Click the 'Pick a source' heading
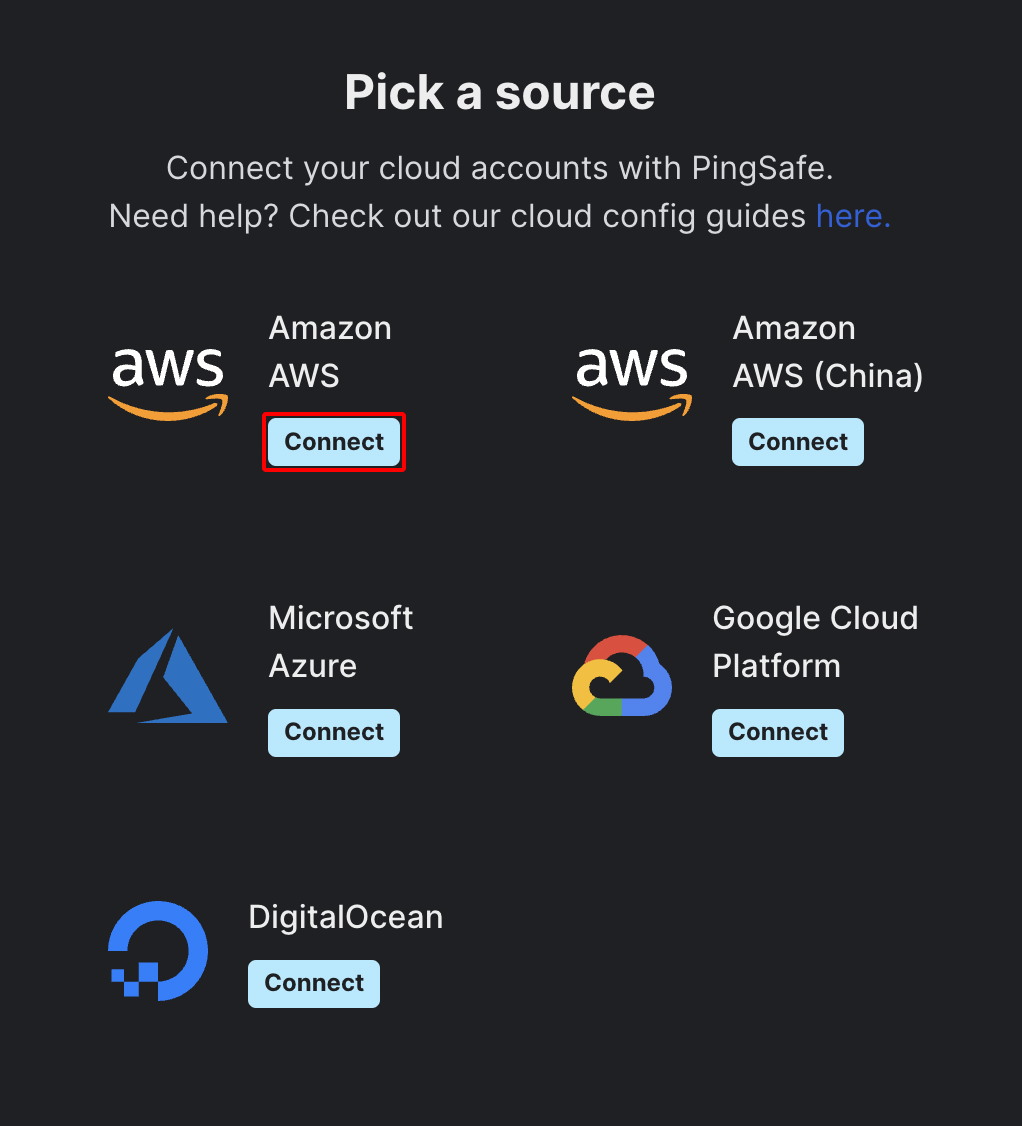 tap(500, 93)
